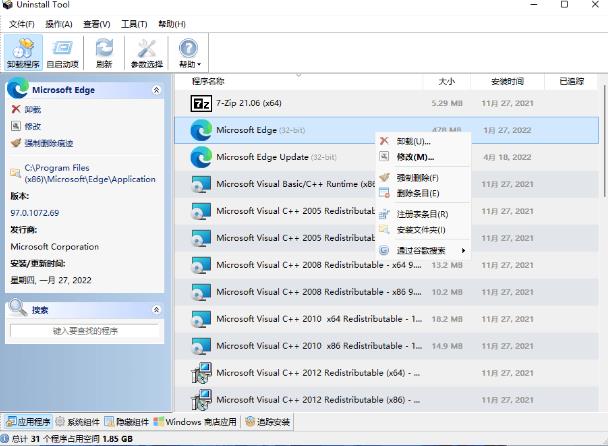This screenshot has height=446, width=608.
Task: Select the 卸载程序 toolbar icon
Action: tap(23, 52)
